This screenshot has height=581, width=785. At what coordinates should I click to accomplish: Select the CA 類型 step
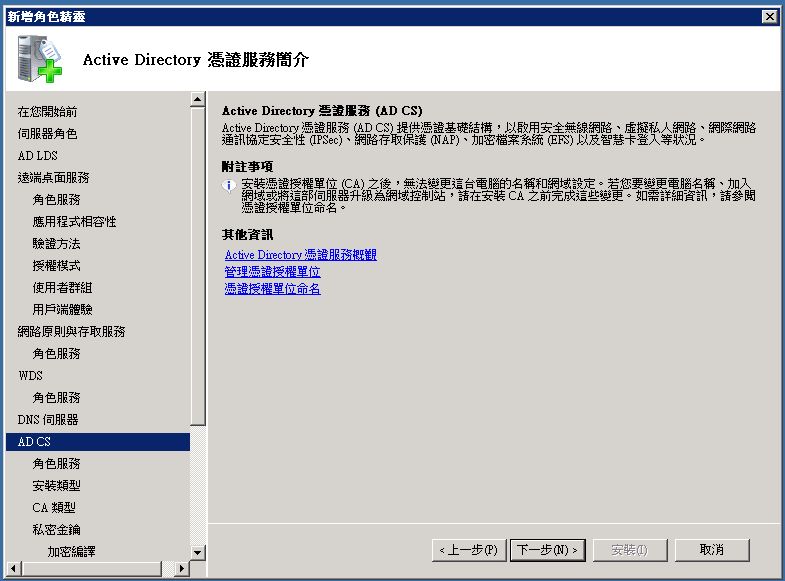(x=54, y=507)
